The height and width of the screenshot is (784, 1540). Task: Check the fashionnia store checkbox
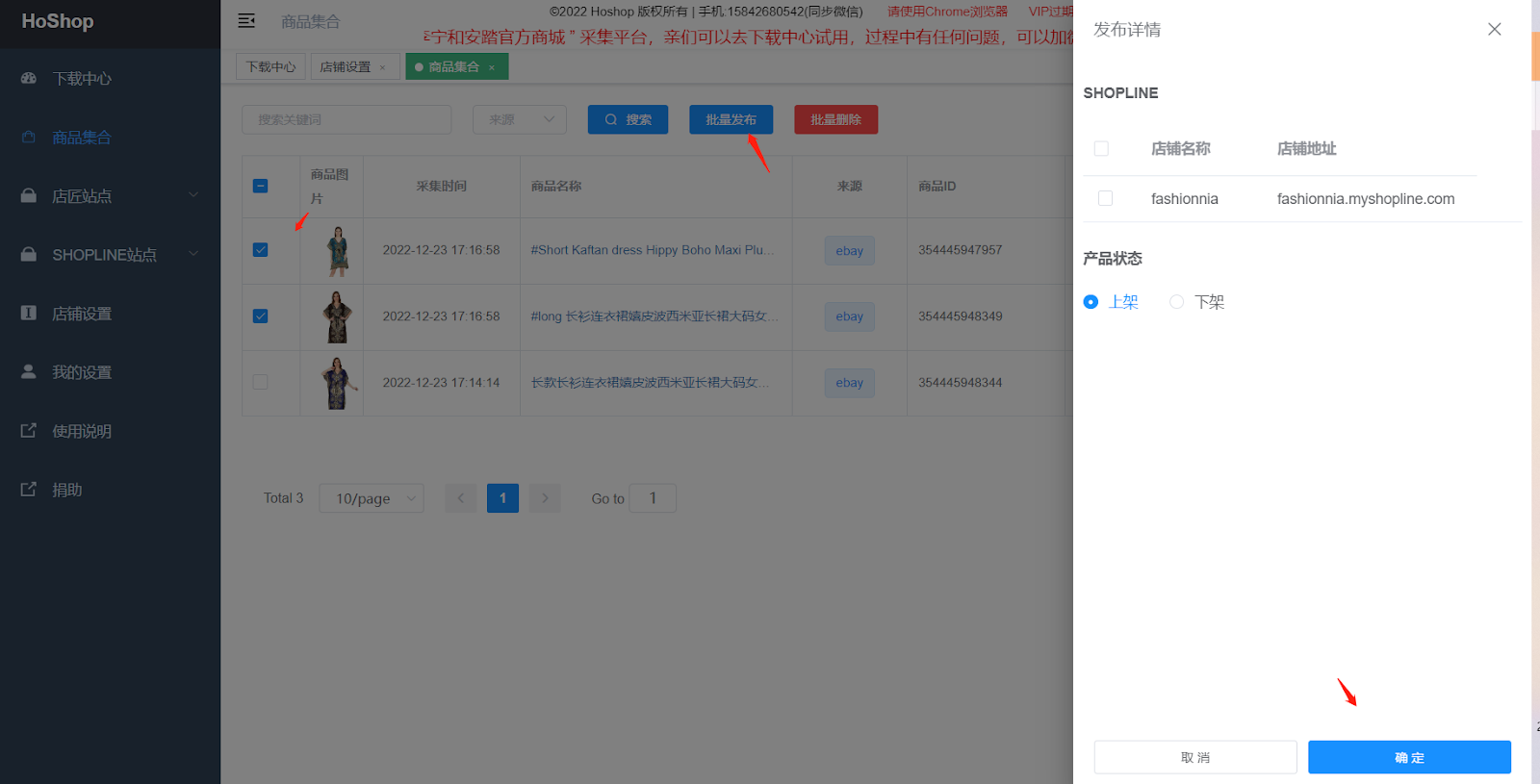tap(1105, 198)
